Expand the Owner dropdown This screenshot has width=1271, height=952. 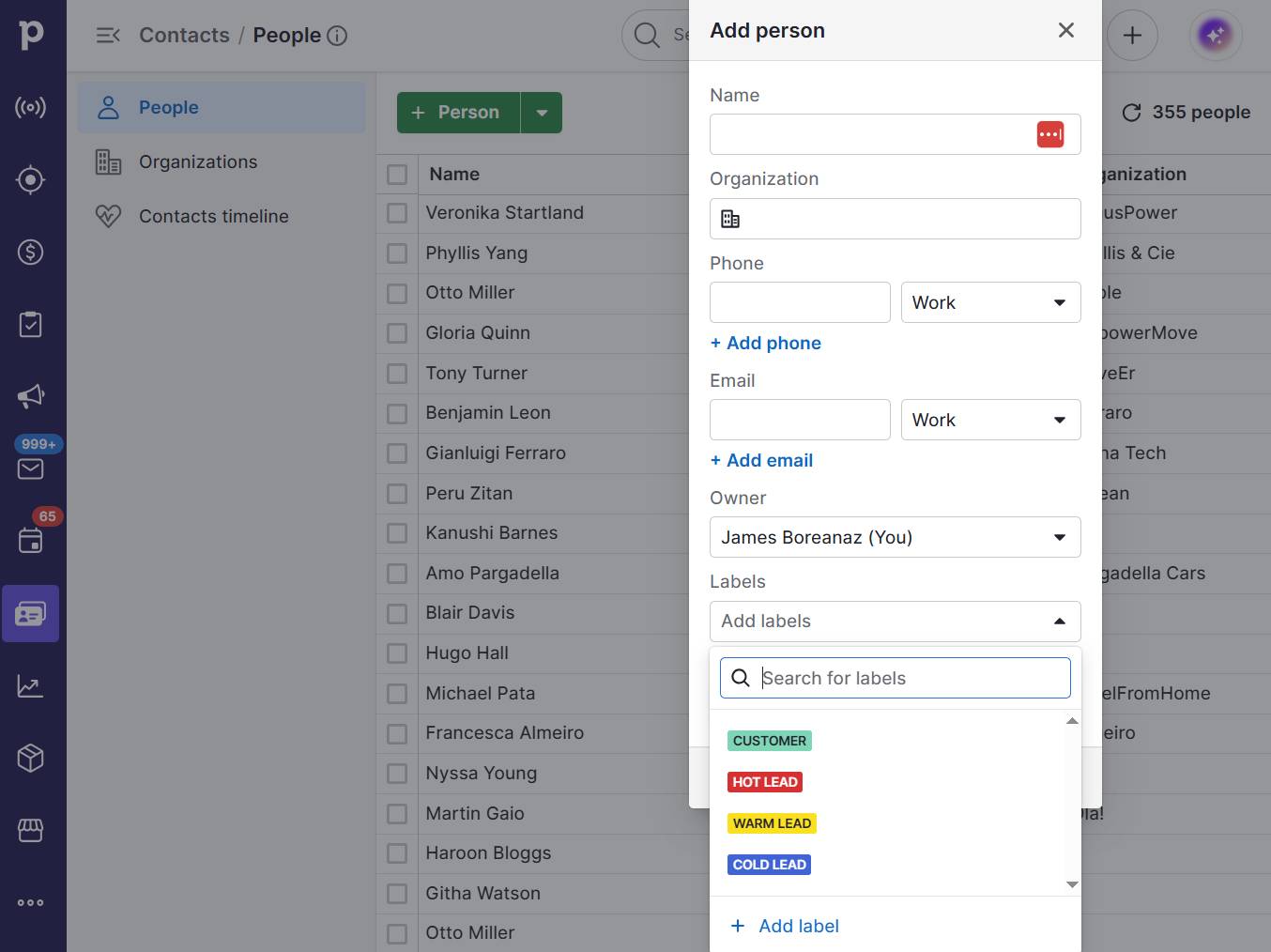[x=895, y=537]
